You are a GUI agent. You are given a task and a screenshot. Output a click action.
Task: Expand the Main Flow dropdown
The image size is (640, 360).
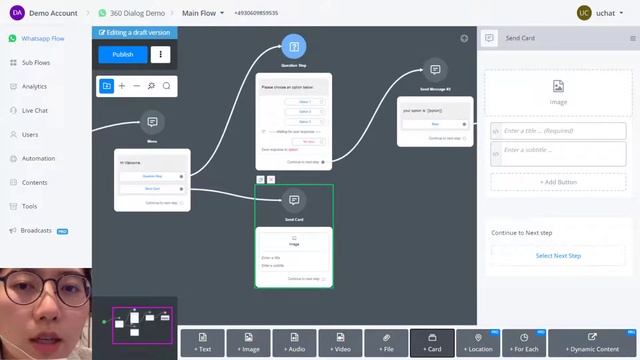pyautogui.click(x=203, y=13)
